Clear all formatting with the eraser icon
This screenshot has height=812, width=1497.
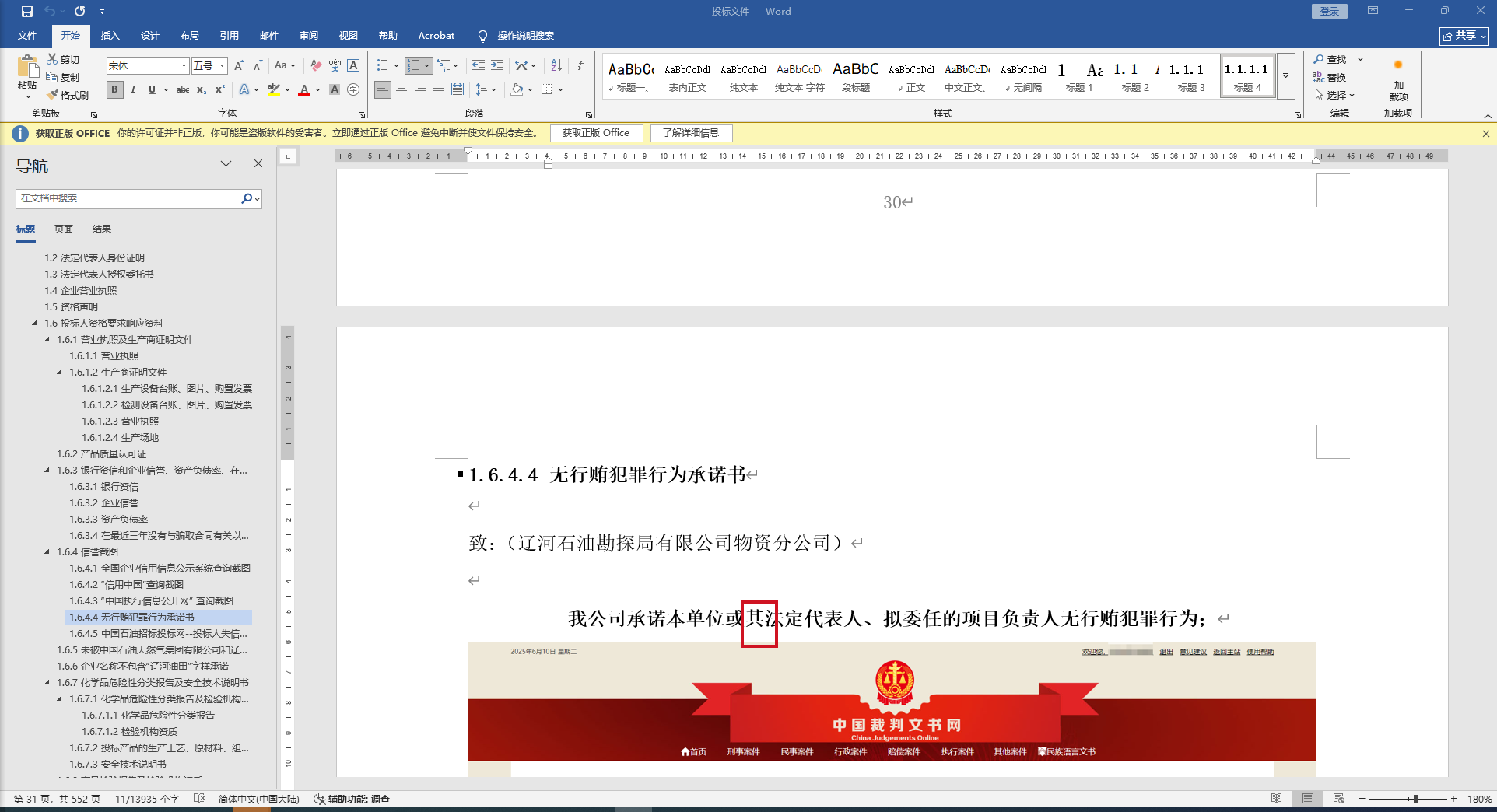pos(316,65)
